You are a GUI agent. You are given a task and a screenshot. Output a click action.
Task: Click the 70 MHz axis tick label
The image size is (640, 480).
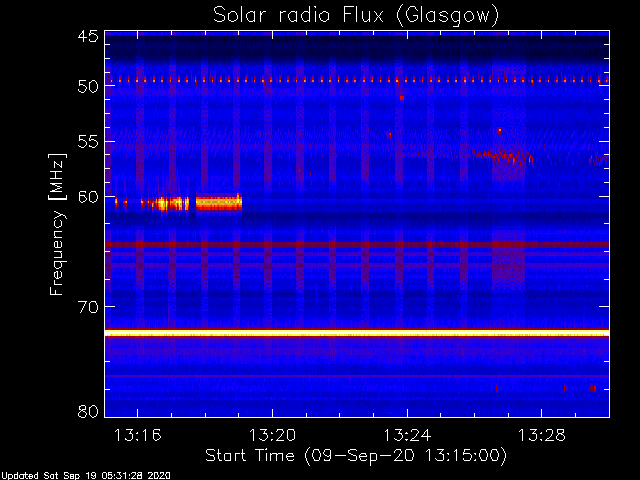coord(88,307)
